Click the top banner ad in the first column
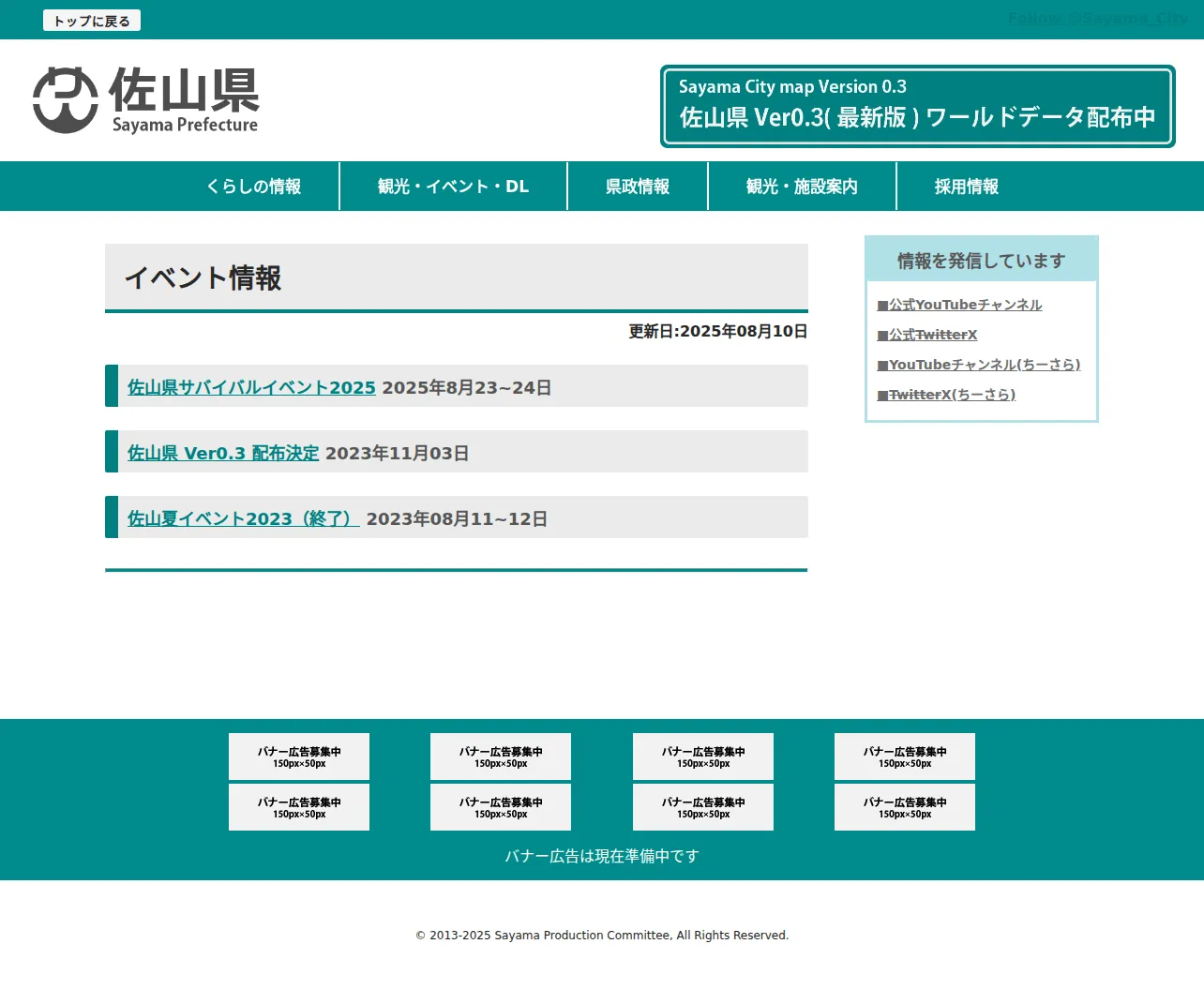This screenshot has width=1204, height=989. [x=299, y=757]
